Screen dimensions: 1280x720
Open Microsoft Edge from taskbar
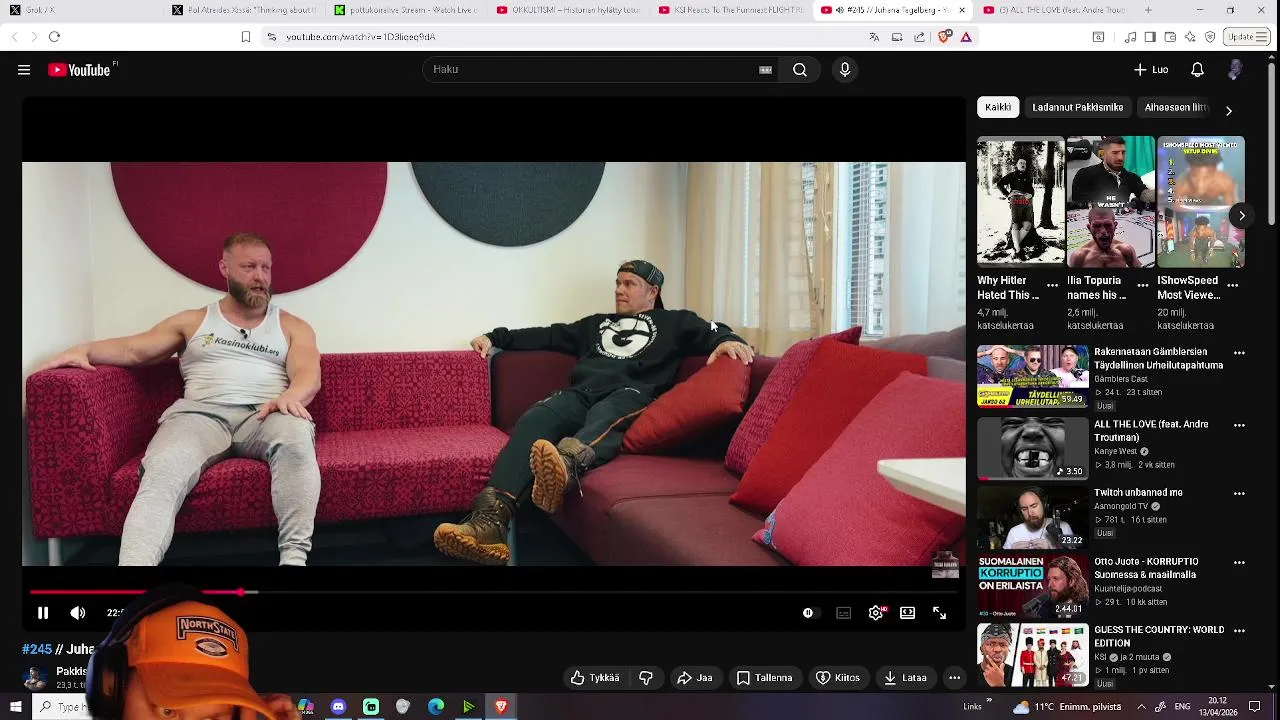click(436, 707)
